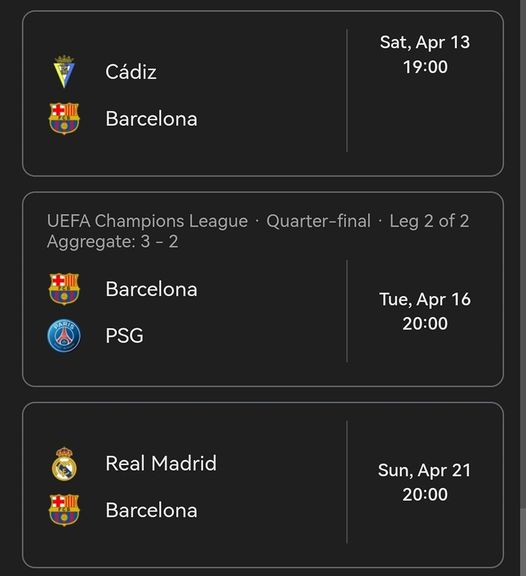This screenshot has width=526, height=576.
Task: Select the Real Madrid team name
Action: point(161,463)
